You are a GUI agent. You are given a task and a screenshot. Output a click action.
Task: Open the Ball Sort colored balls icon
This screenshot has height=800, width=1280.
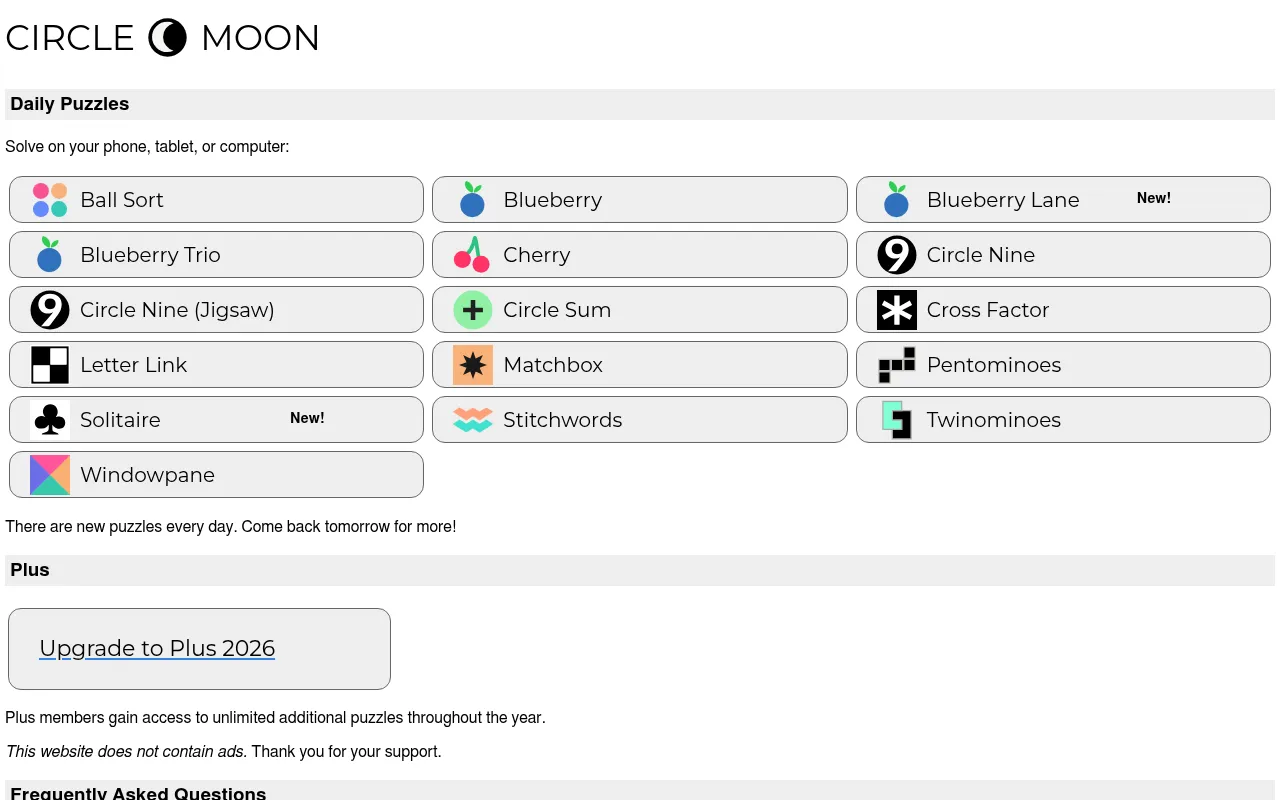[50, 200]
